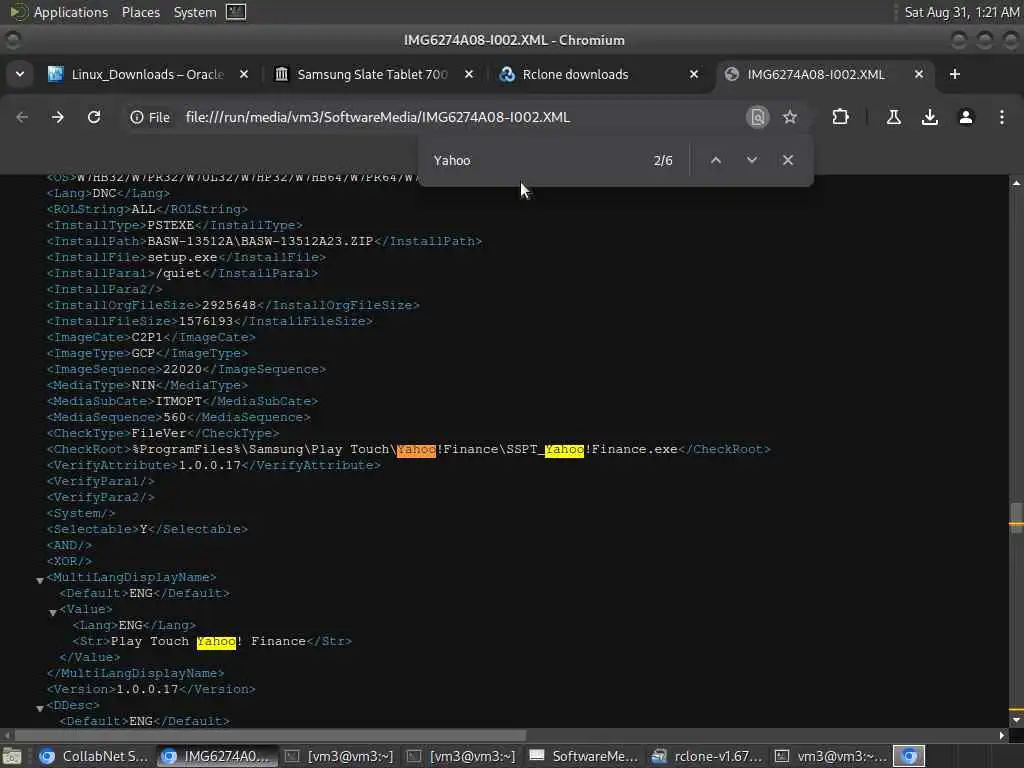
Task: Collapse the DDesc node triangle
Action: (40, 708)
